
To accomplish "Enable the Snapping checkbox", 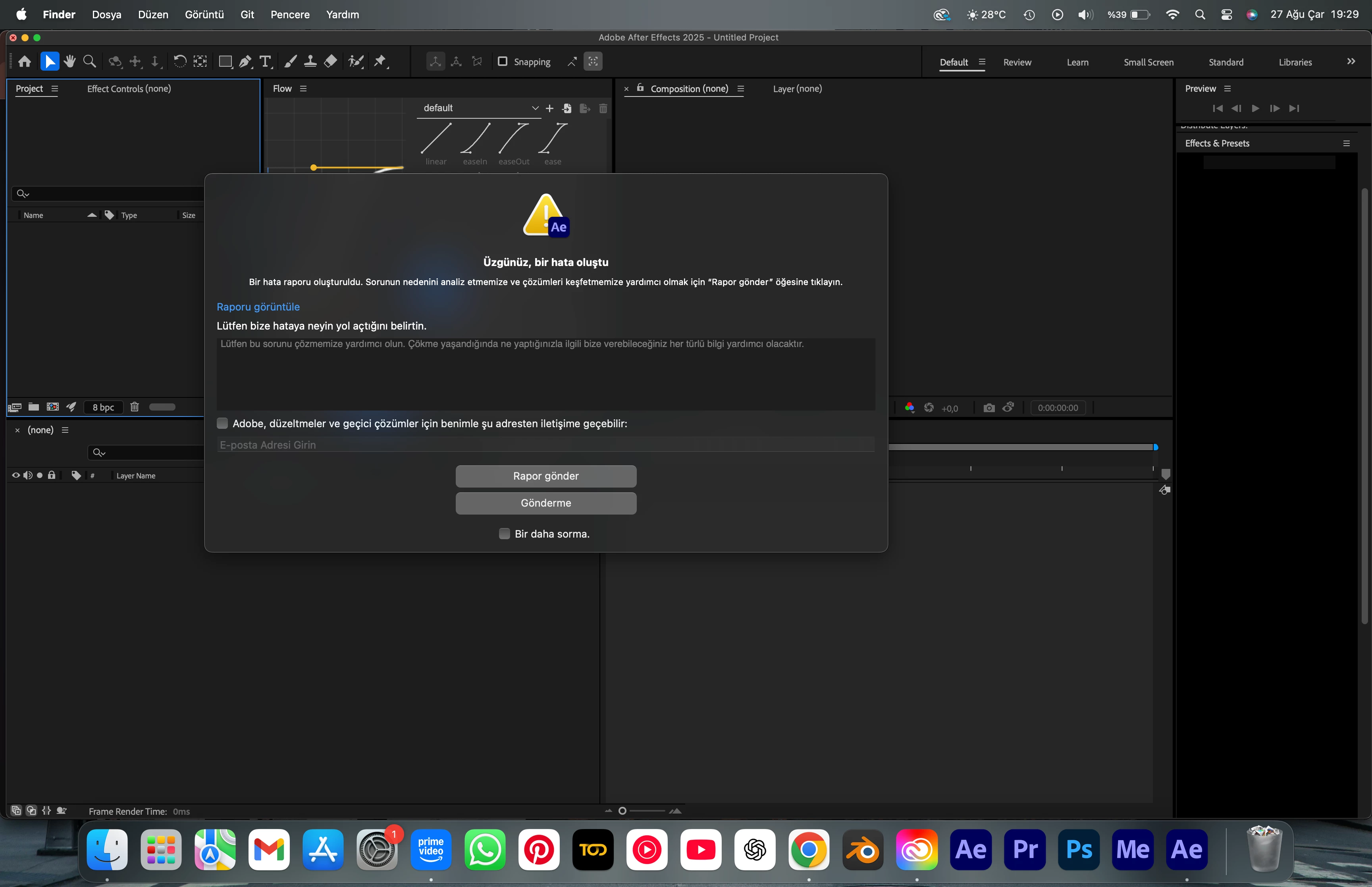I will tap(503, 62).
